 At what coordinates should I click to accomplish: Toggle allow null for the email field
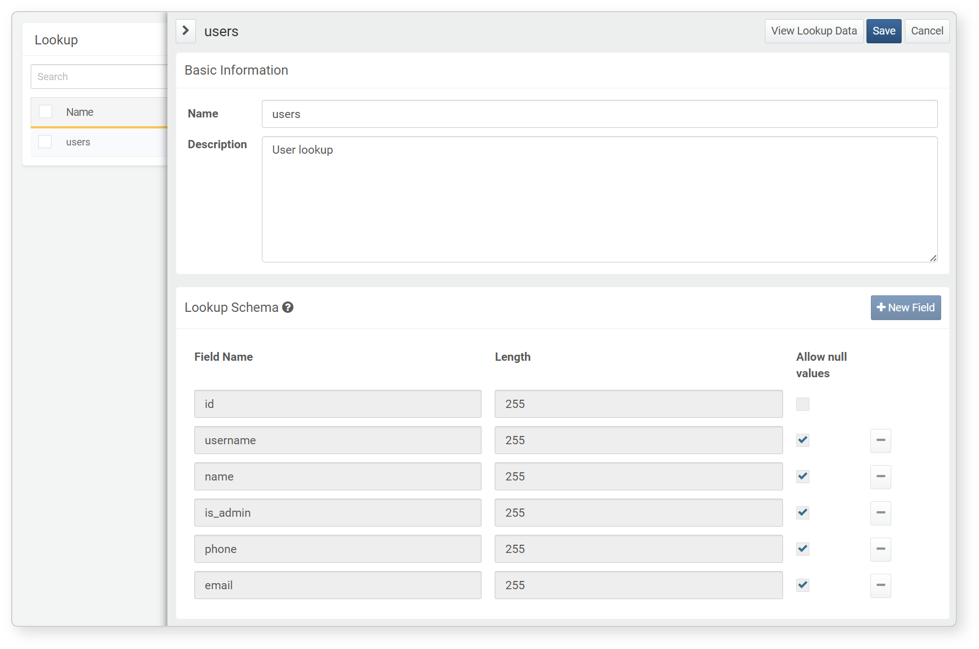pos(803,585)
